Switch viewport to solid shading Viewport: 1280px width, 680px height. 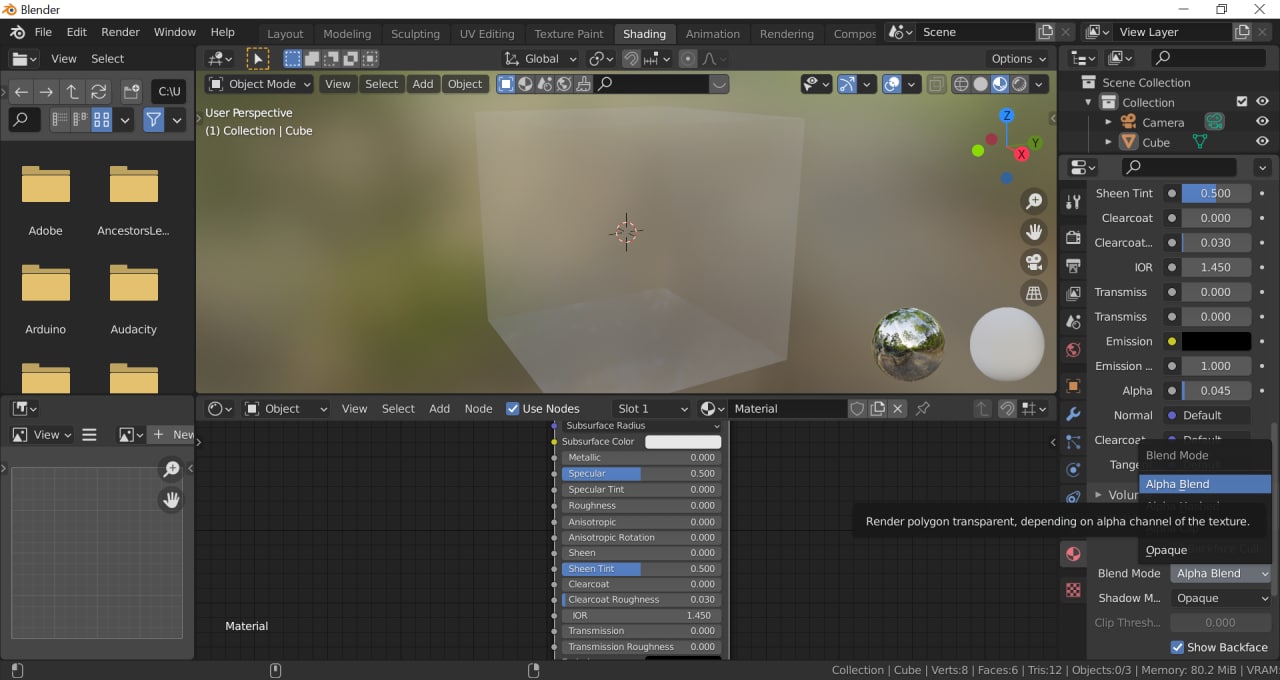coord(980,84)
